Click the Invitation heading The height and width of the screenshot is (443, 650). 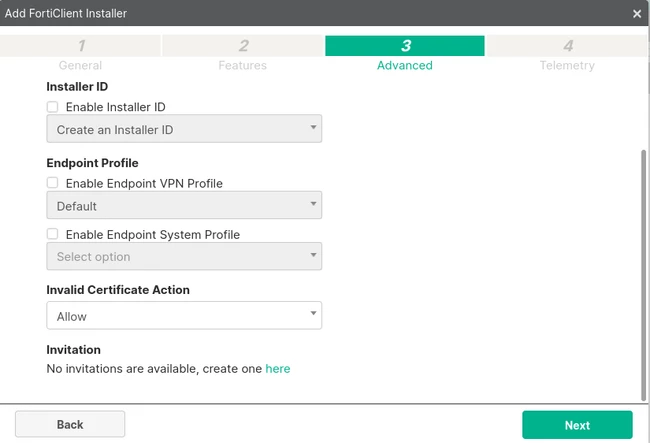[73, 350]
